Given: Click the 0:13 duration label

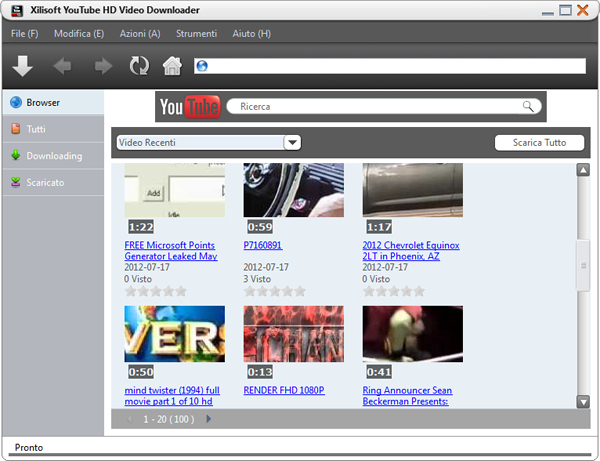Looking at the screenshot, I should (260, 371).
